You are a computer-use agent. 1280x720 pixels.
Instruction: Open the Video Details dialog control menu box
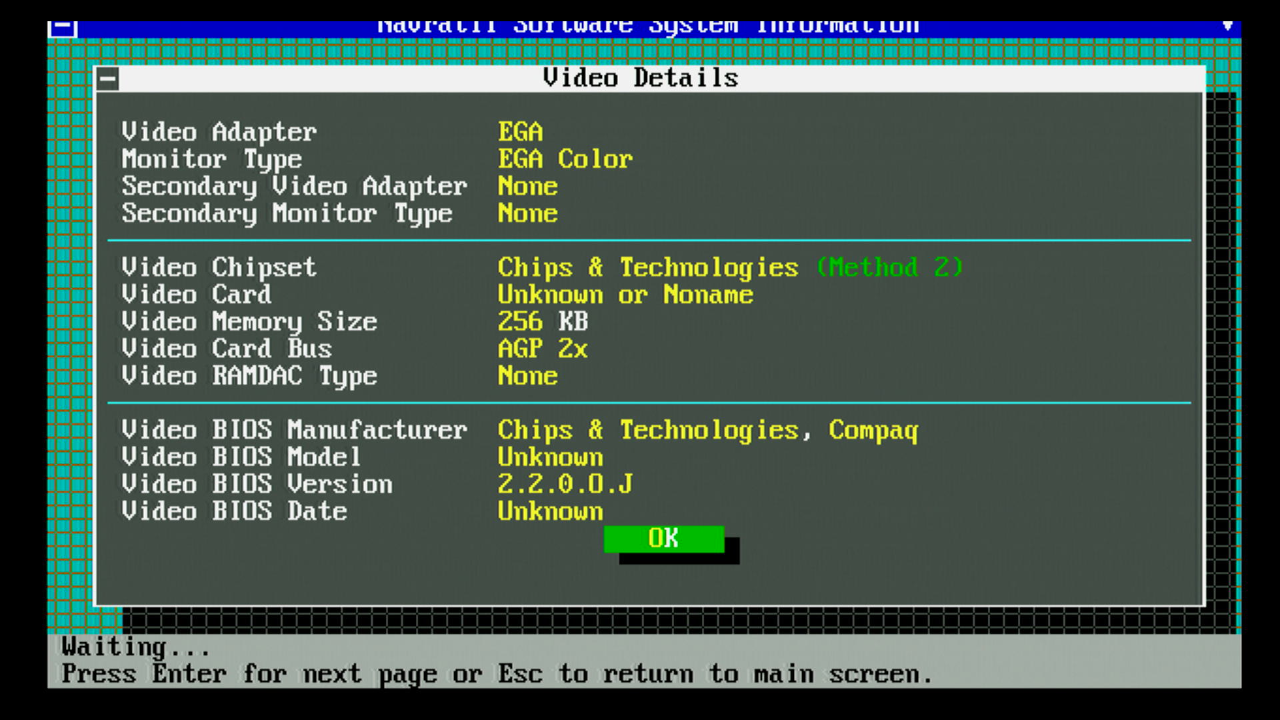(108, 79)
